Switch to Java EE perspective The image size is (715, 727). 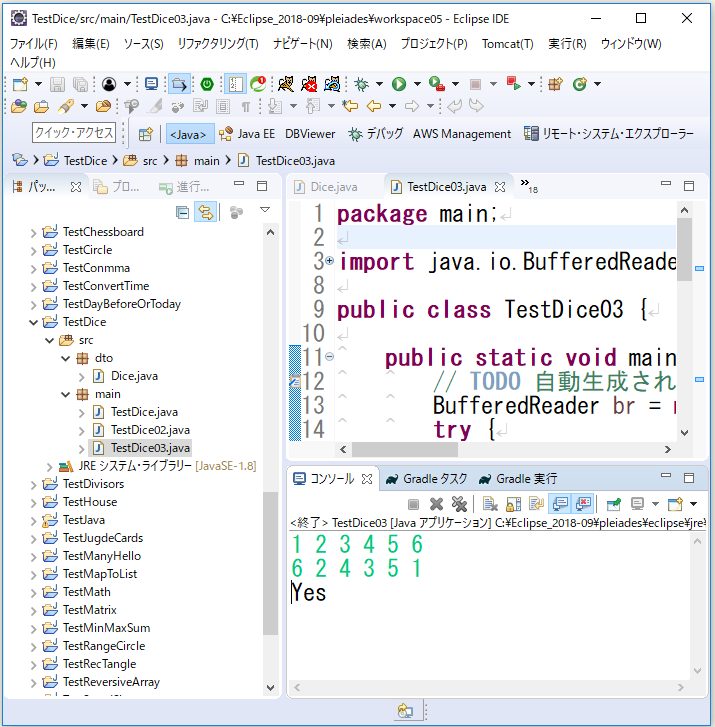coord(247,134)
